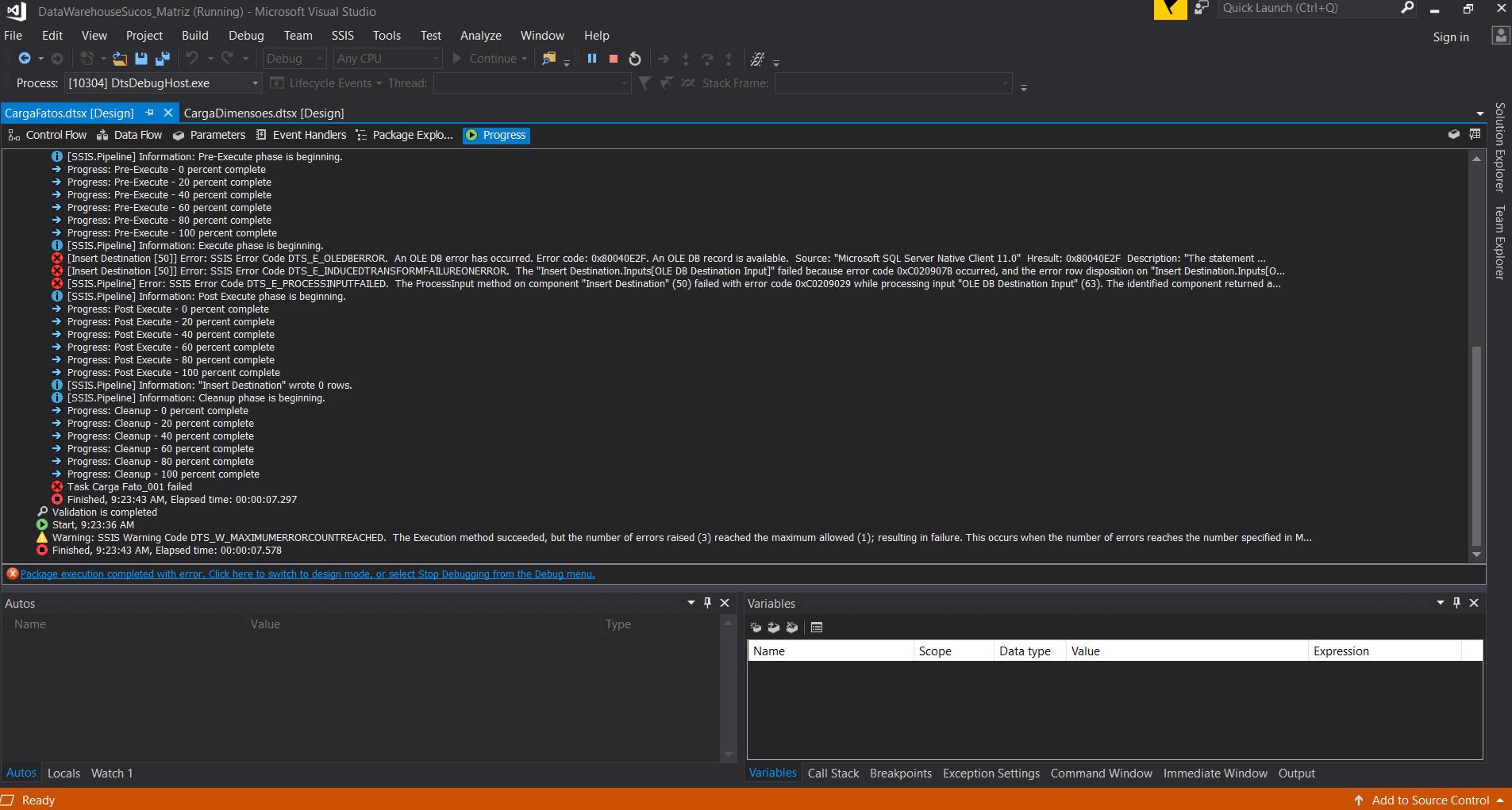
Task: Click the Step Out arrow icon
Action: pyautogui.click(x=729, y=59)
